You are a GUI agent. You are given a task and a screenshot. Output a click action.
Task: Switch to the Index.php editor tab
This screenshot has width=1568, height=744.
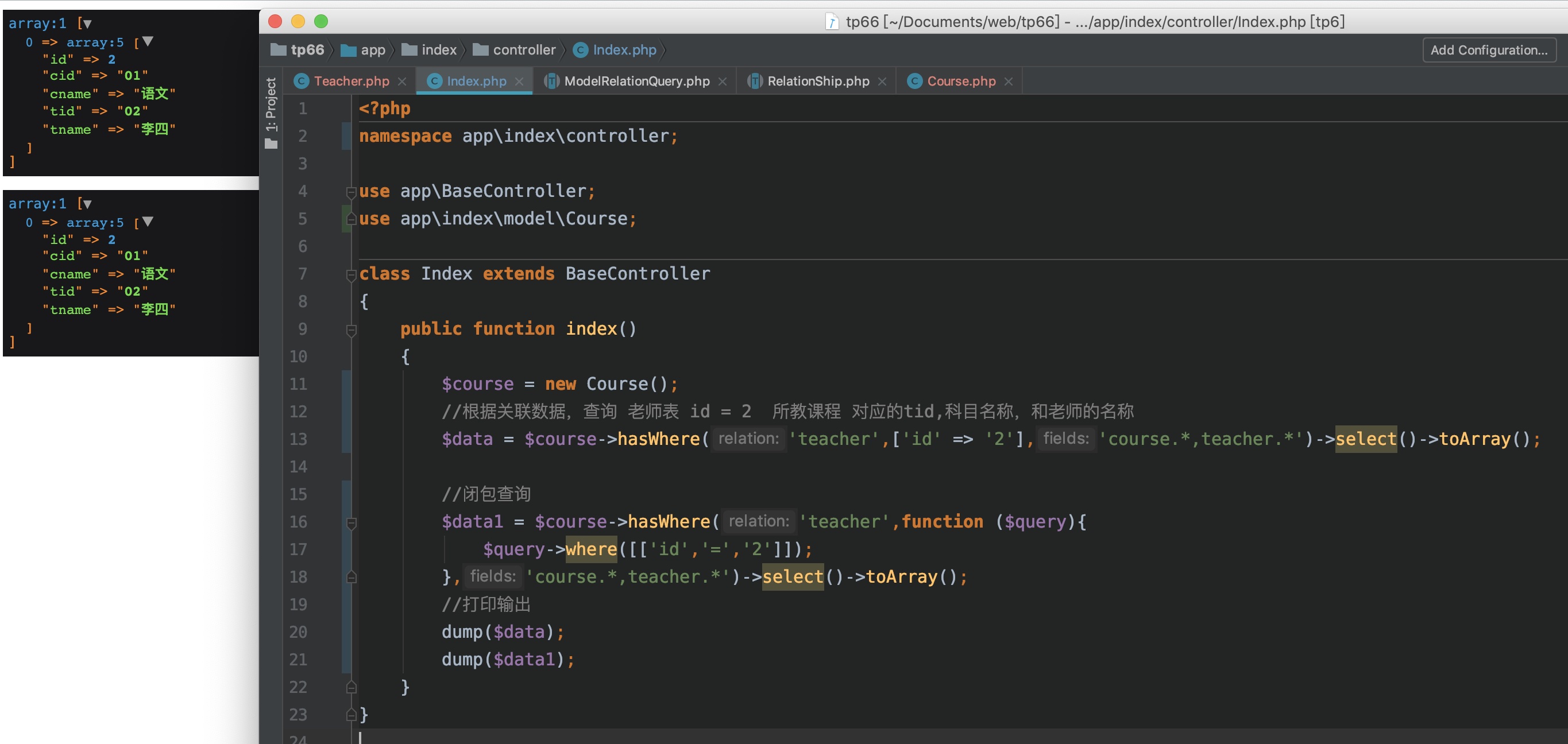[476, 81]
